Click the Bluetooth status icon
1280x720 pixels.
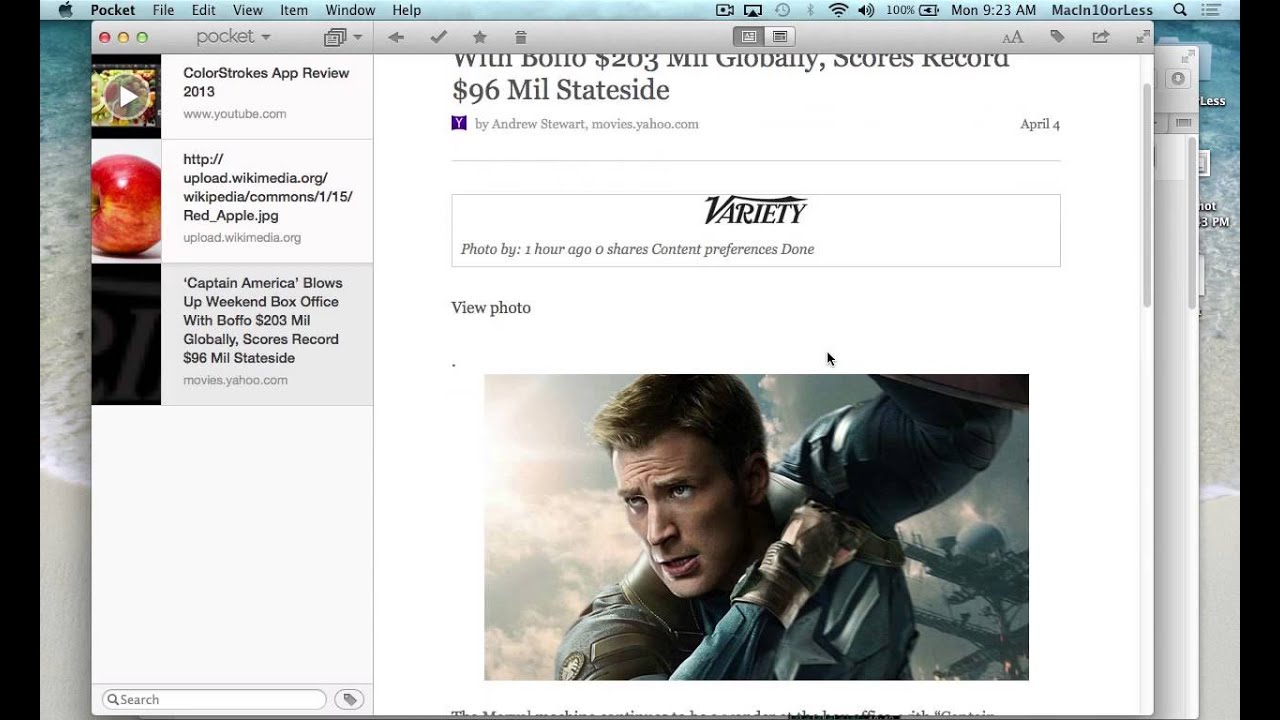[811, 10]
